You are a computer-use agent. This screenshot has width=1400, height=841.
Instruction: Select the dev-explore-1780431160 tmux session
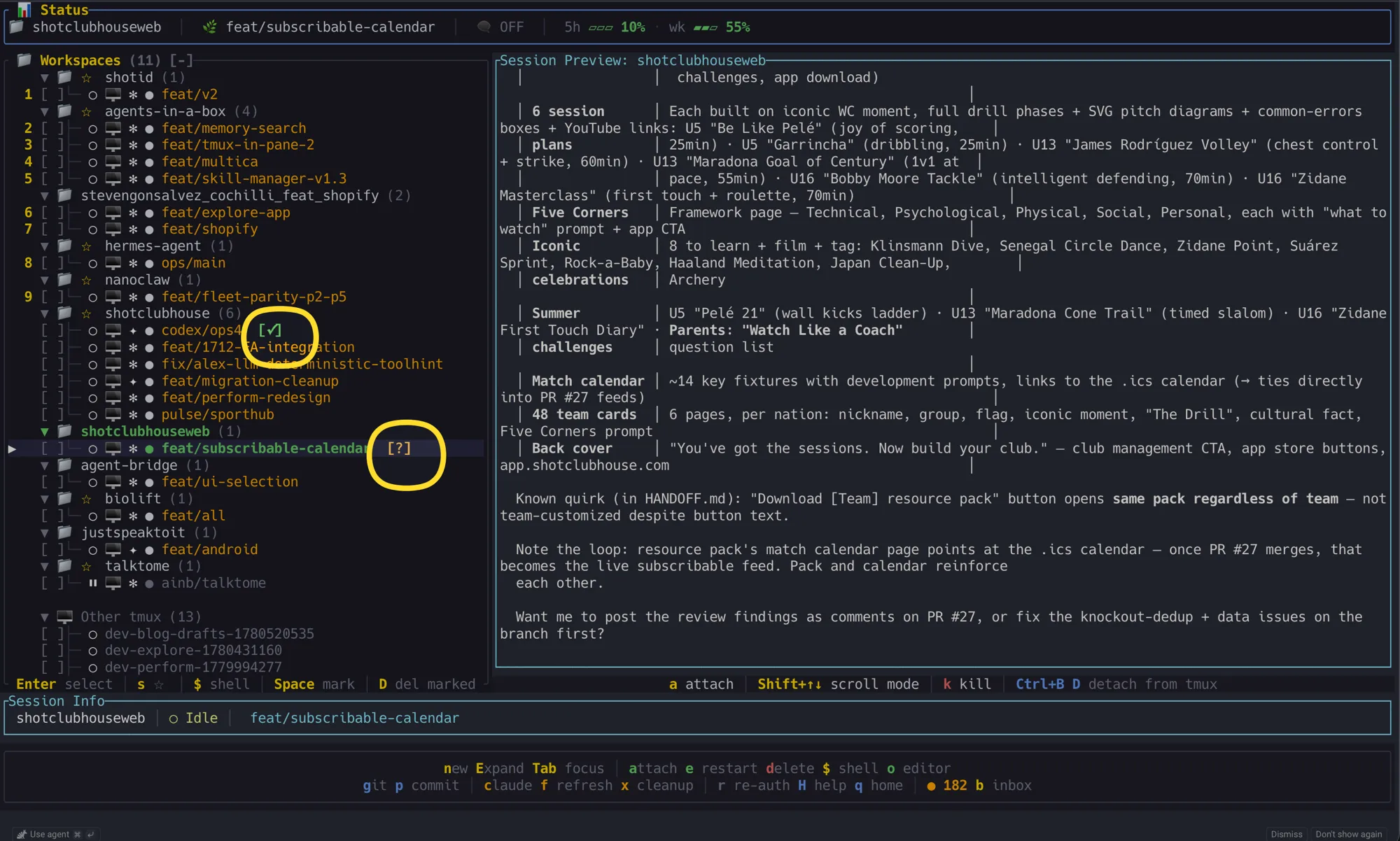point(193,650)
